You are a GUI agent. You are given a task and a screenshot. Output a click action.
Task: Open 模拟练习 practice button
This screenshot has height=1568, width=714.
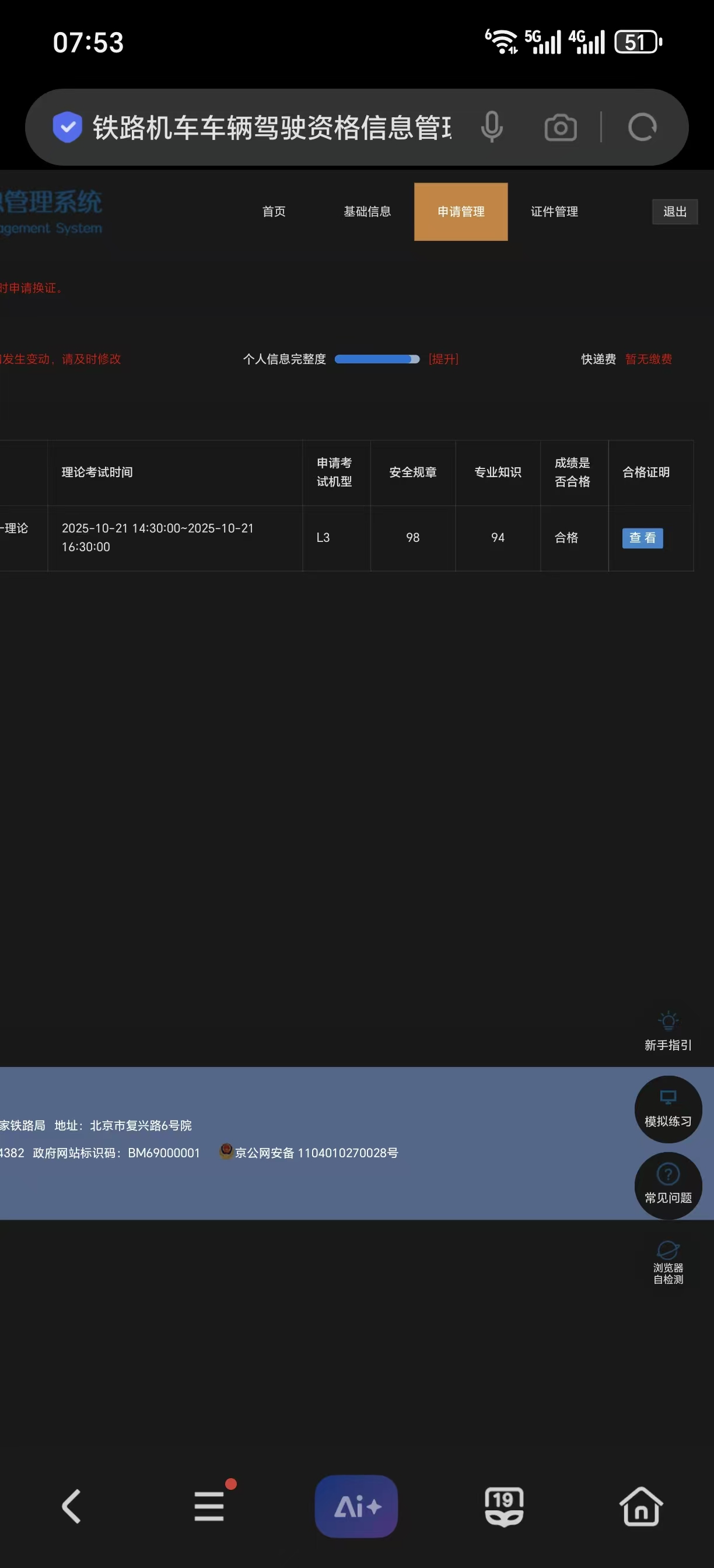click(668, 1109)
